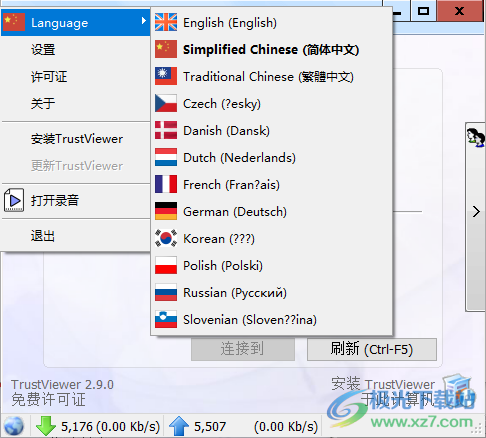The width and height of the screenshot is (486, 438).
Task: Click the United Kingdom flag icon
Action: click(x=166, y=23)
